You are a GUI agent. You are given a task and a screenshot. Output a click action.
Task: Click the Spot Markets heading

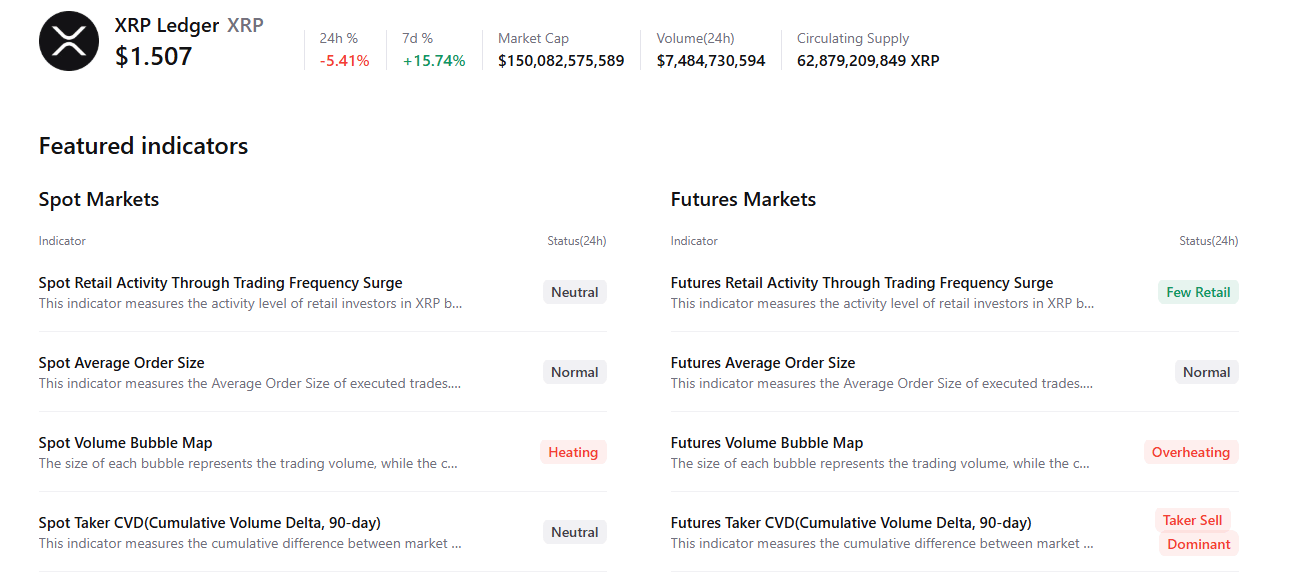click(x=99, y=199)
